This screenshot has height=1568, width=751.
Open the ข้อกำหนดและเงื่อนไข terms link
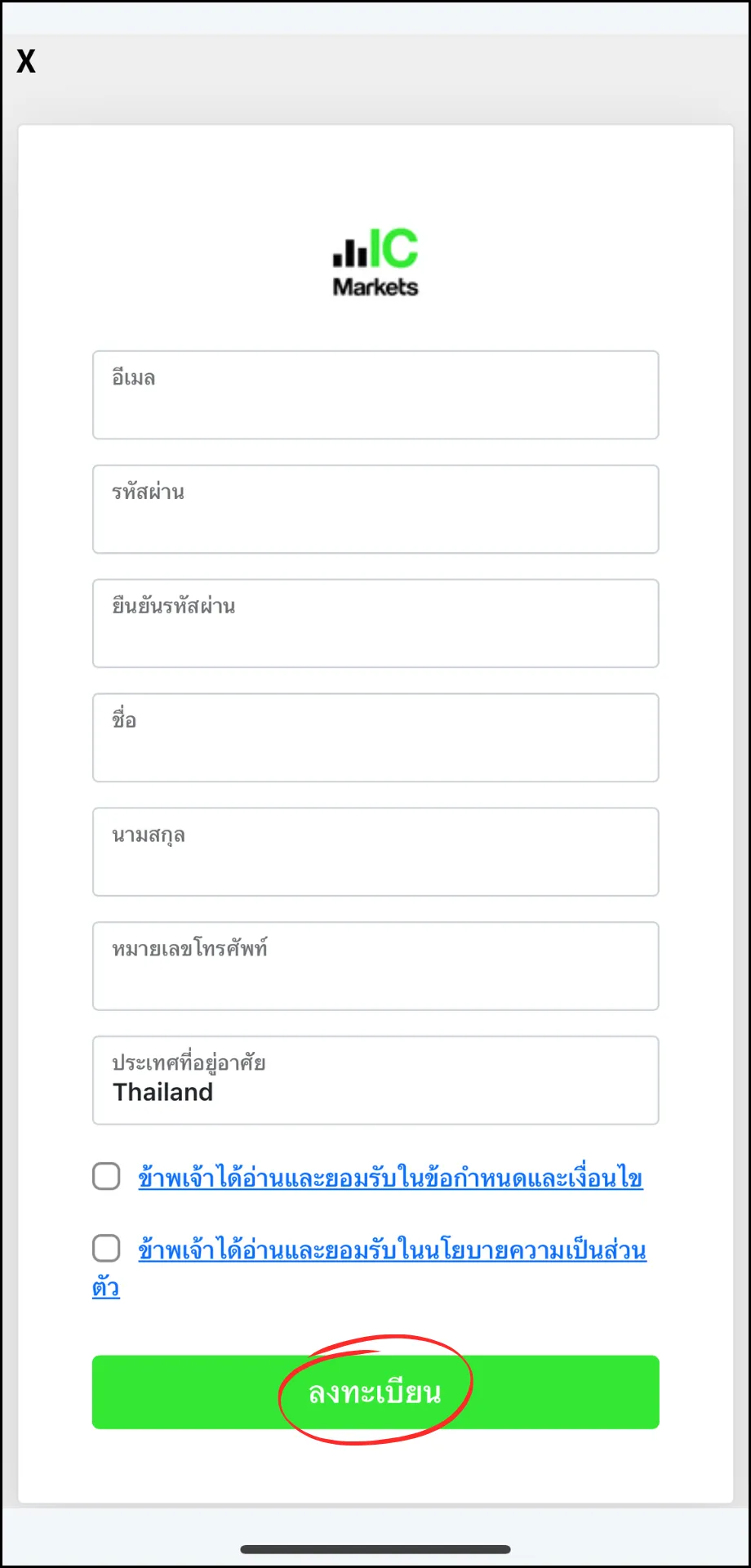coord(390,1178)
